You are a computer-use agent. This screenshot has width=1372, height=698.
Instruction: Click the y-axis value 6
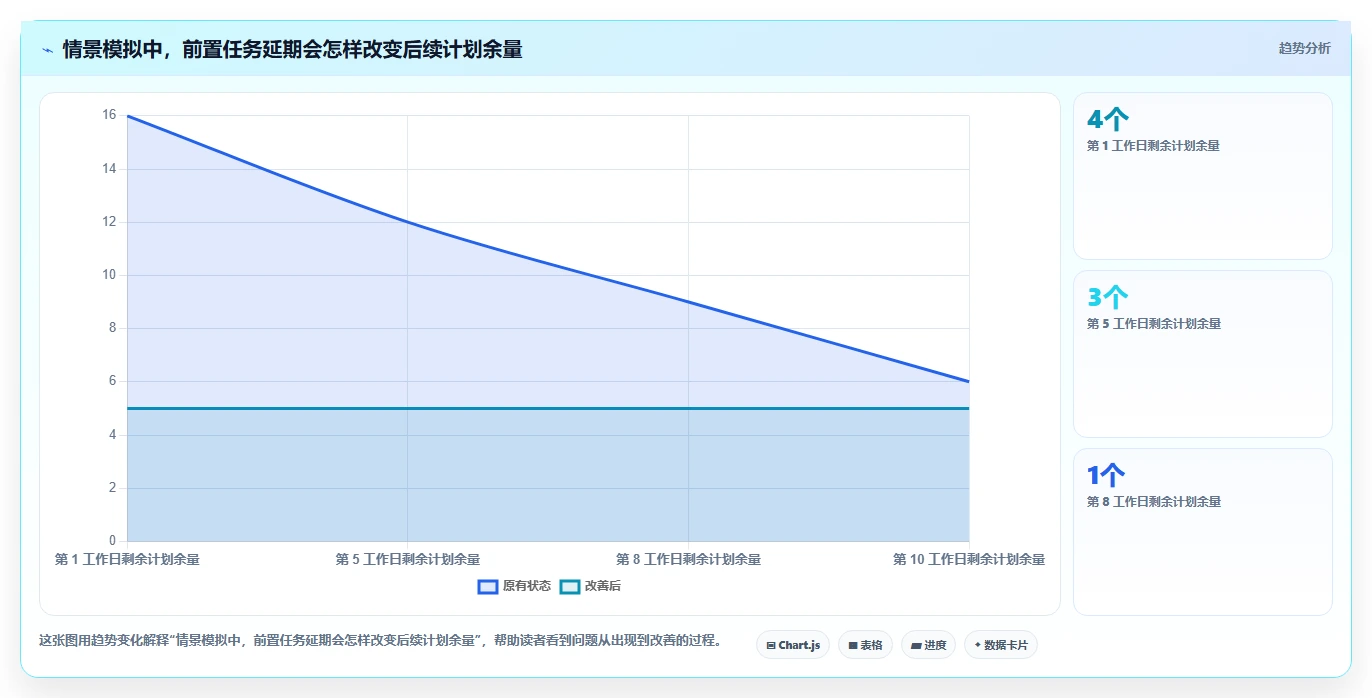pyautogui.click(x=112, y=381)
